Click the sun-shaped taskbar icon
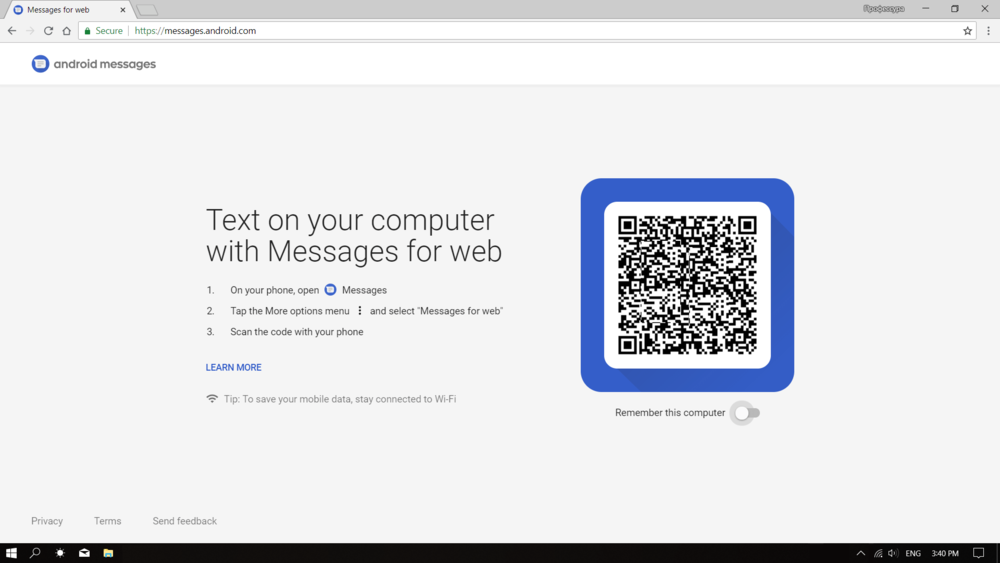Image resolution: width=1000 pixels, height=563 pixels. 60,553
